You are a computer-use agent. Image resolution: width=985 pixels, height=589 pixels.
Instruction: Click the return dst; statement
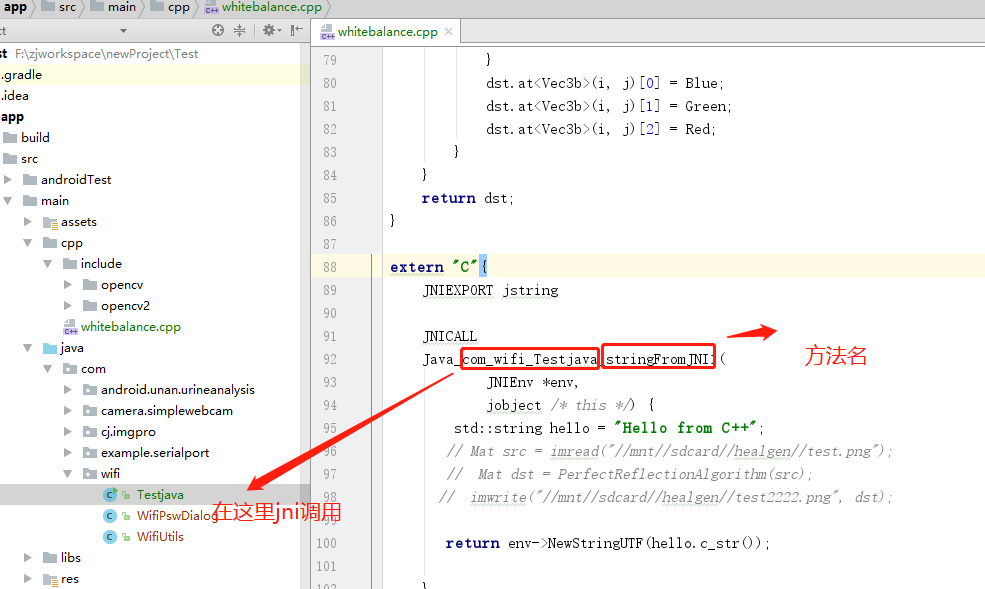pos(467,198)
